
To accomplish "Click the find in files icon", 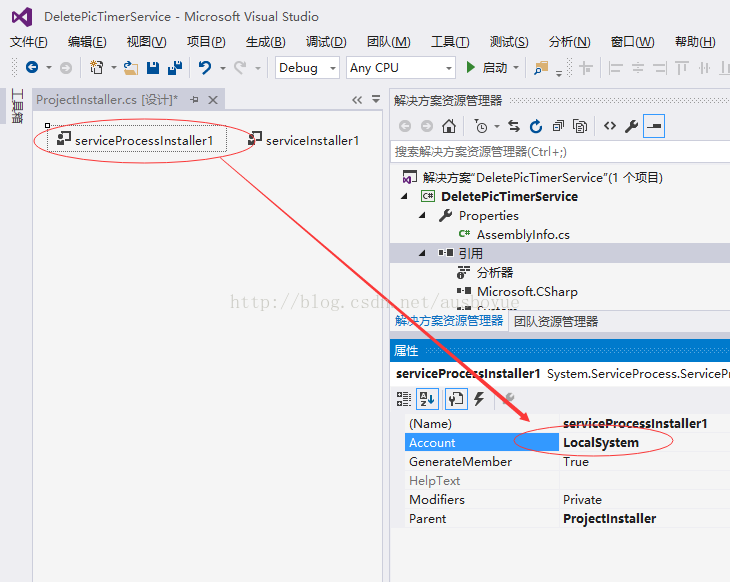I will point(541,68).
